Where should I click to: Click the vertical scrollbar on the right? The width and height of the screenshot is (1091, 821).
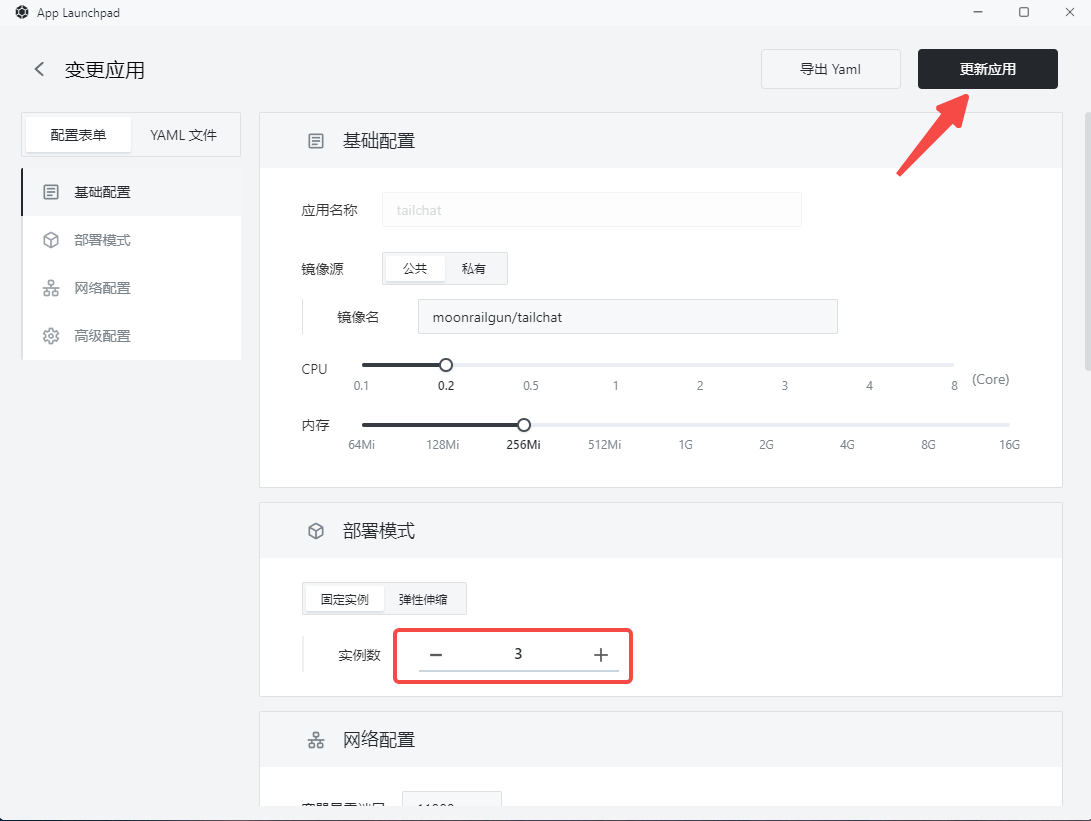(1088, 241)
